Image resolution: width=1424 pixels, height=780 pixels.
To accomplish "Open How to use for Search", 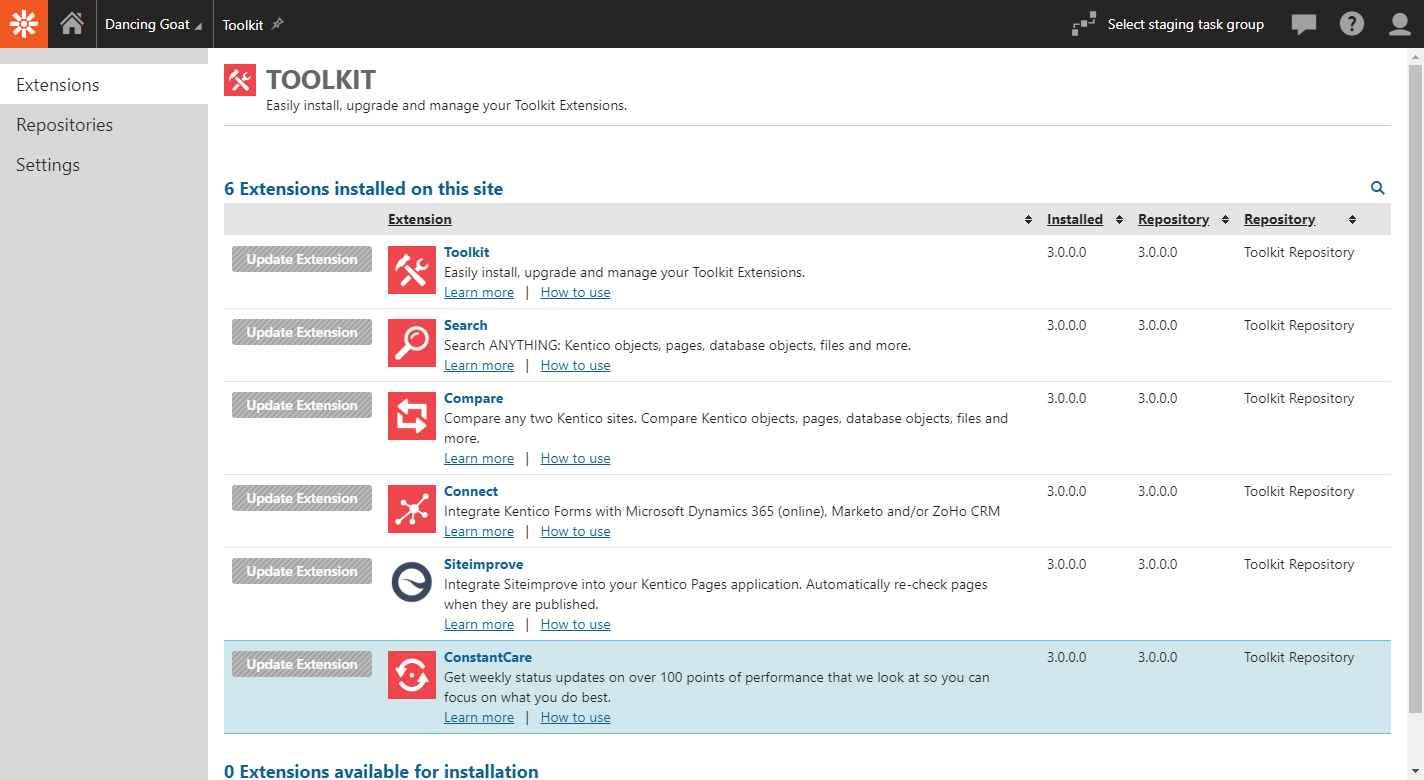I will (x=575, y=365).
